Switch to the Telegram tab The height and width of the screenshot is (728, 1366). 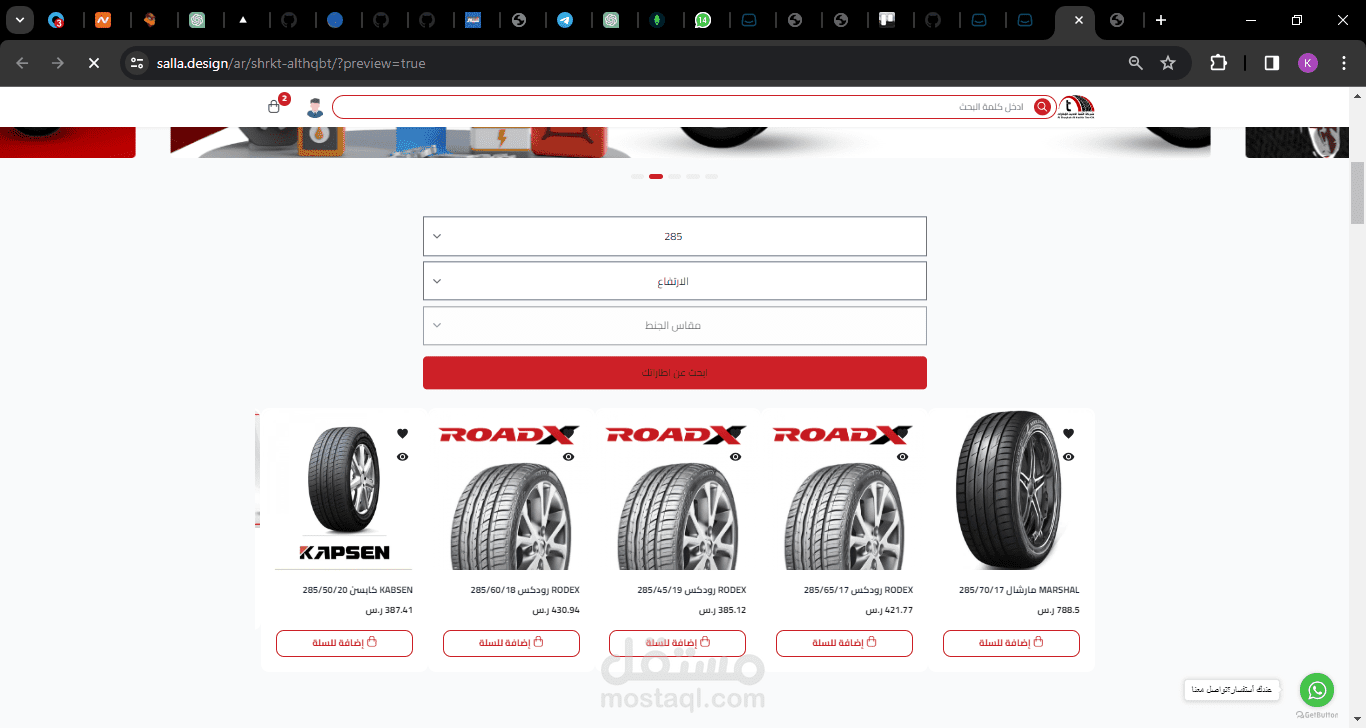[565, 20]
